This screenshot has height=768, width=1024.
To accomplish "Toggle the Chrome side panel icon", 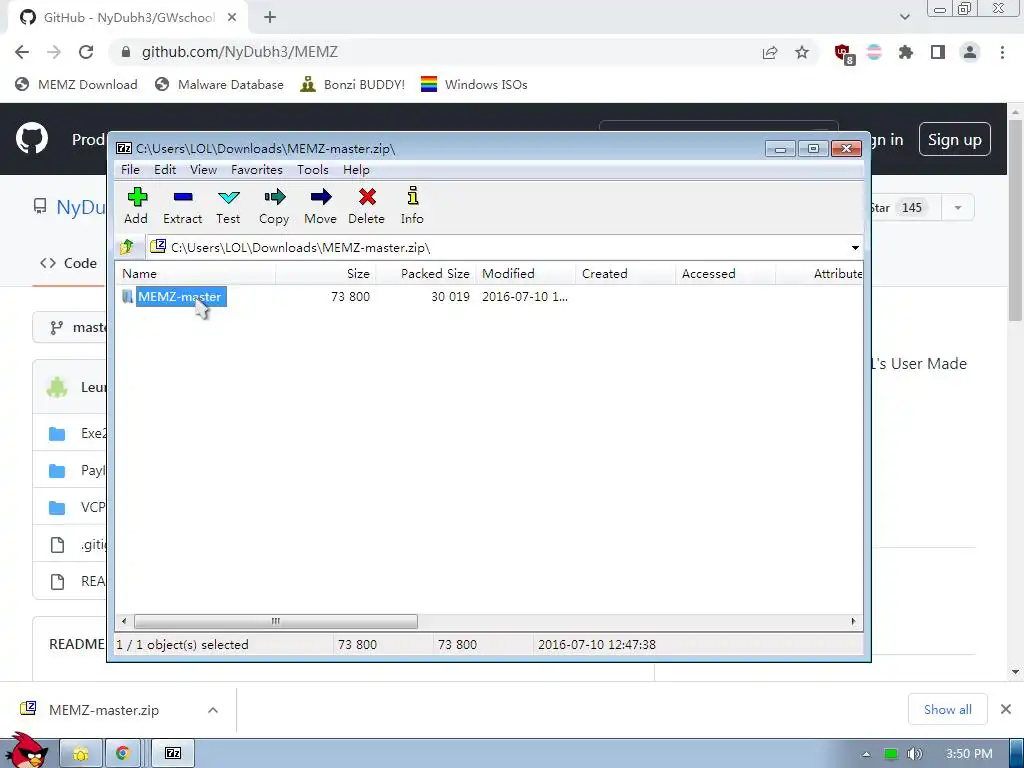I will 938,52.
